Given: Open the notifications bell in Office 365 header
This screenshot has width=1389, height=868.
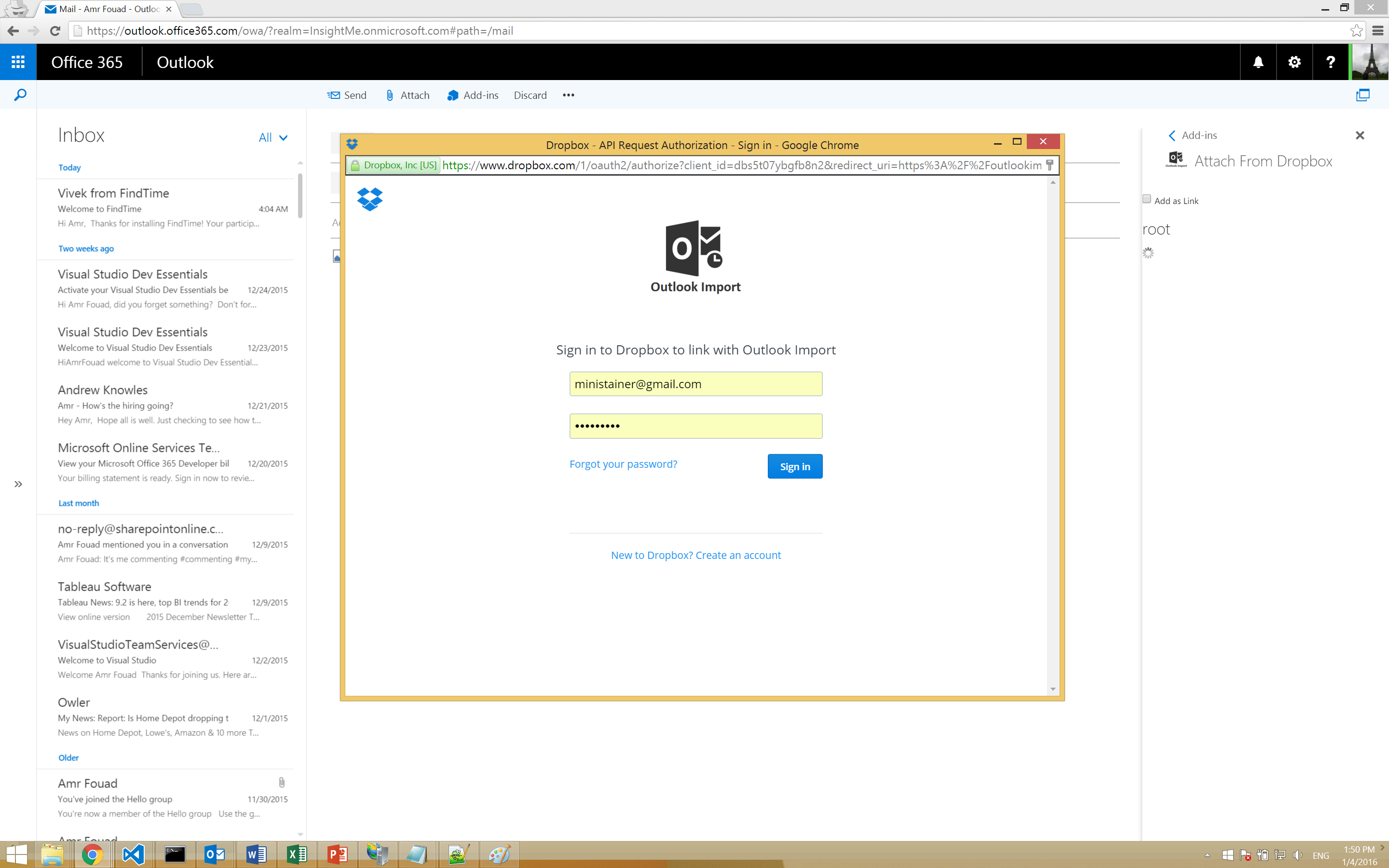Looking at the screenshot, I should [1257, 62].
